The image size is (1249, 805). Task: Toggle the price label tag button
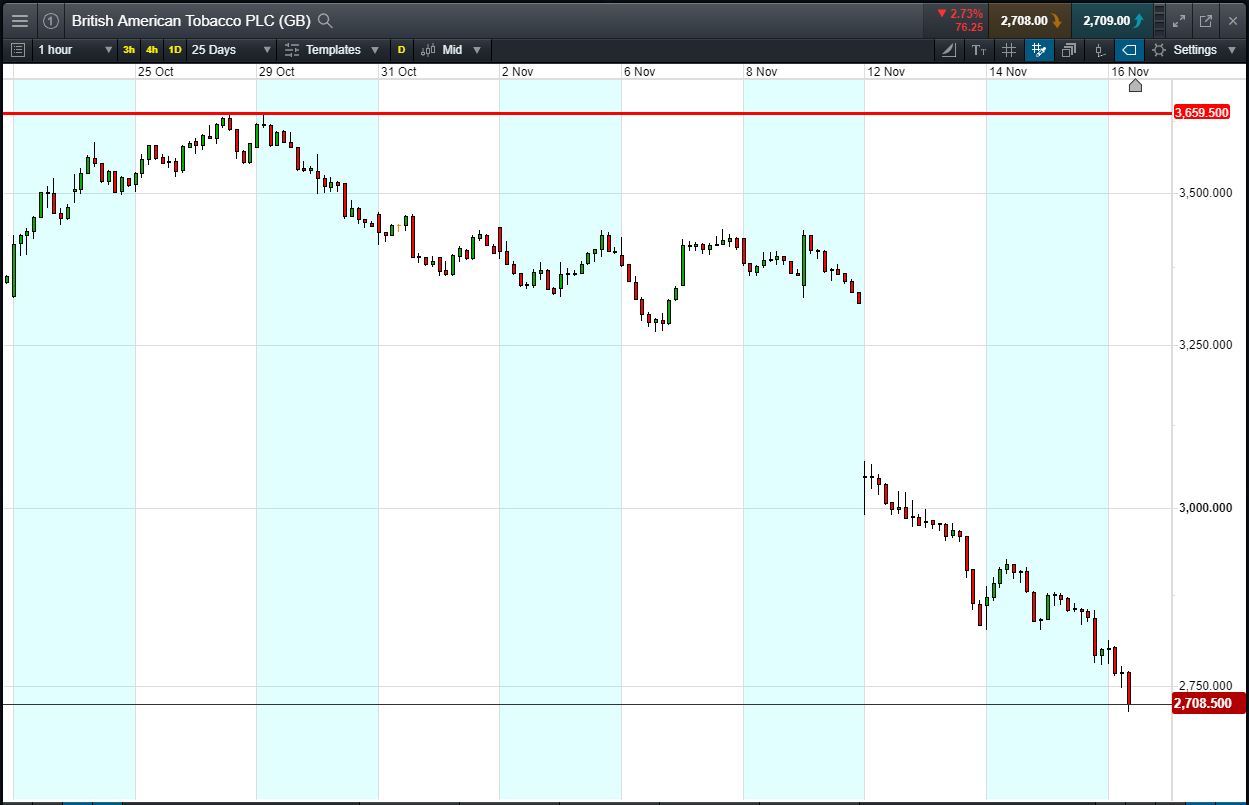1128,49
